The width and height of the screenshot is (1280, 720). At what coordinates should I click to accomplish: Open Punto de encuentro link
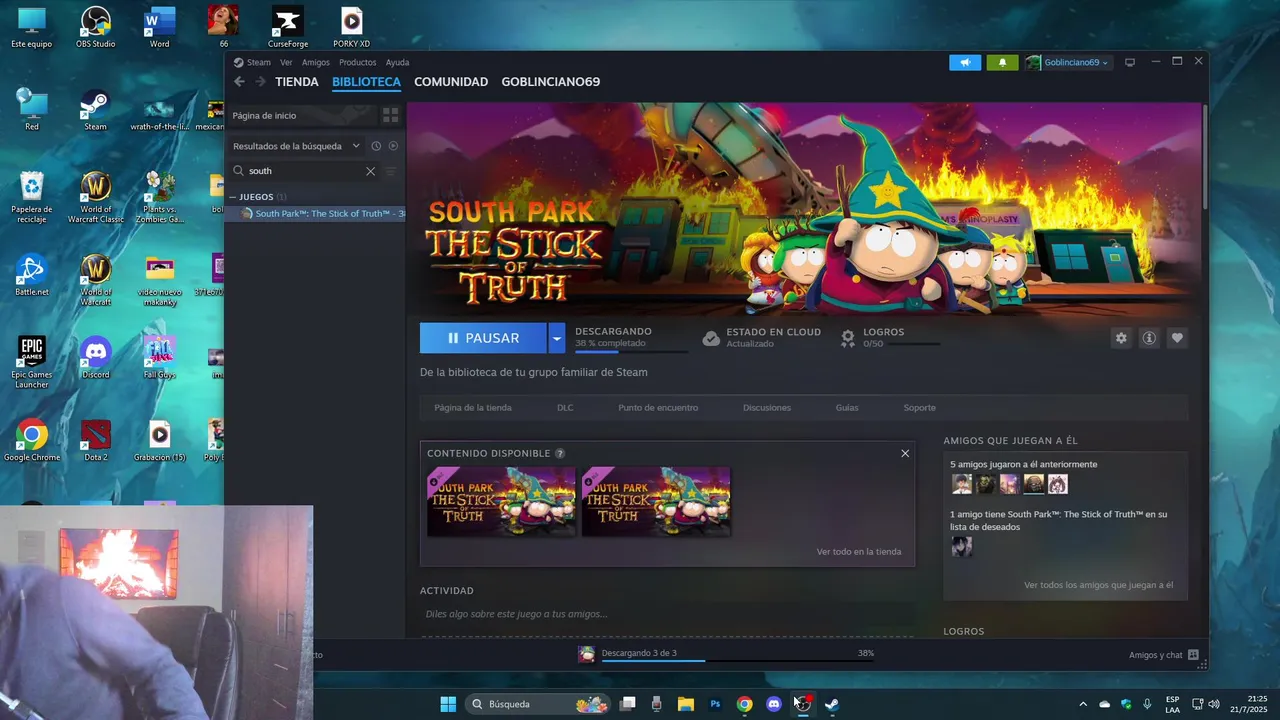658,408
